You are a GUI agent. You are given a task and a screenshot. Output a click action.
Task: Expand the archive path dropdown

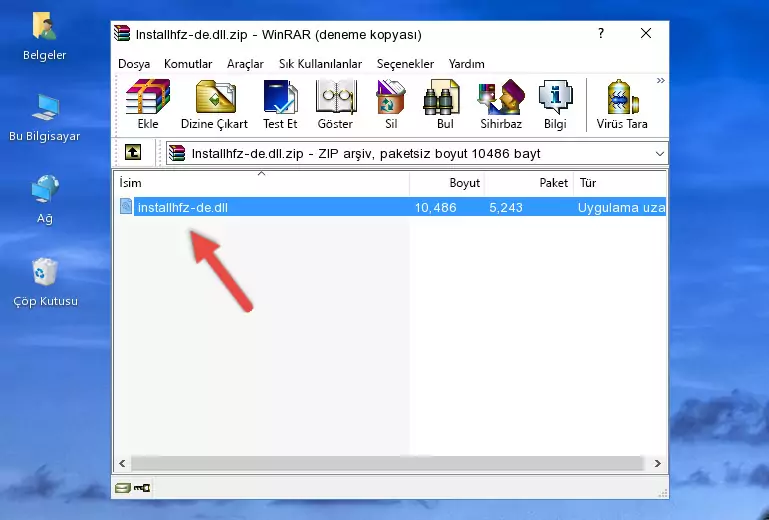(x=660, y=154)
